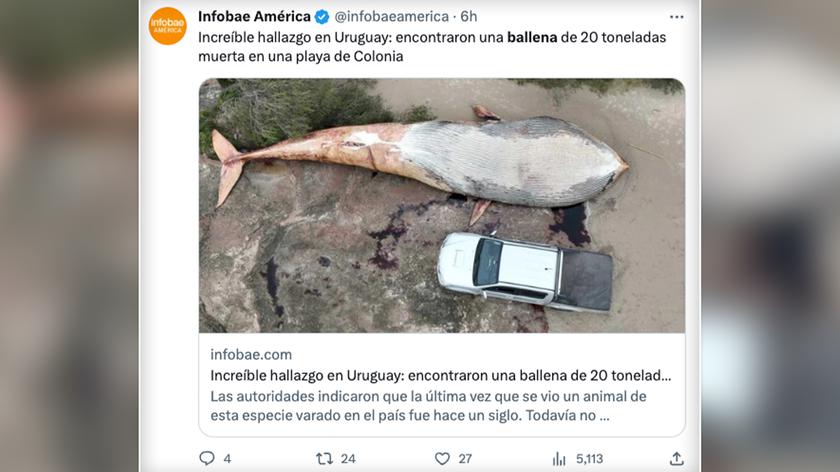This screenshot has height=472, width=840.
Task: Open the 6h timestamp link
Action: point(469,17)
